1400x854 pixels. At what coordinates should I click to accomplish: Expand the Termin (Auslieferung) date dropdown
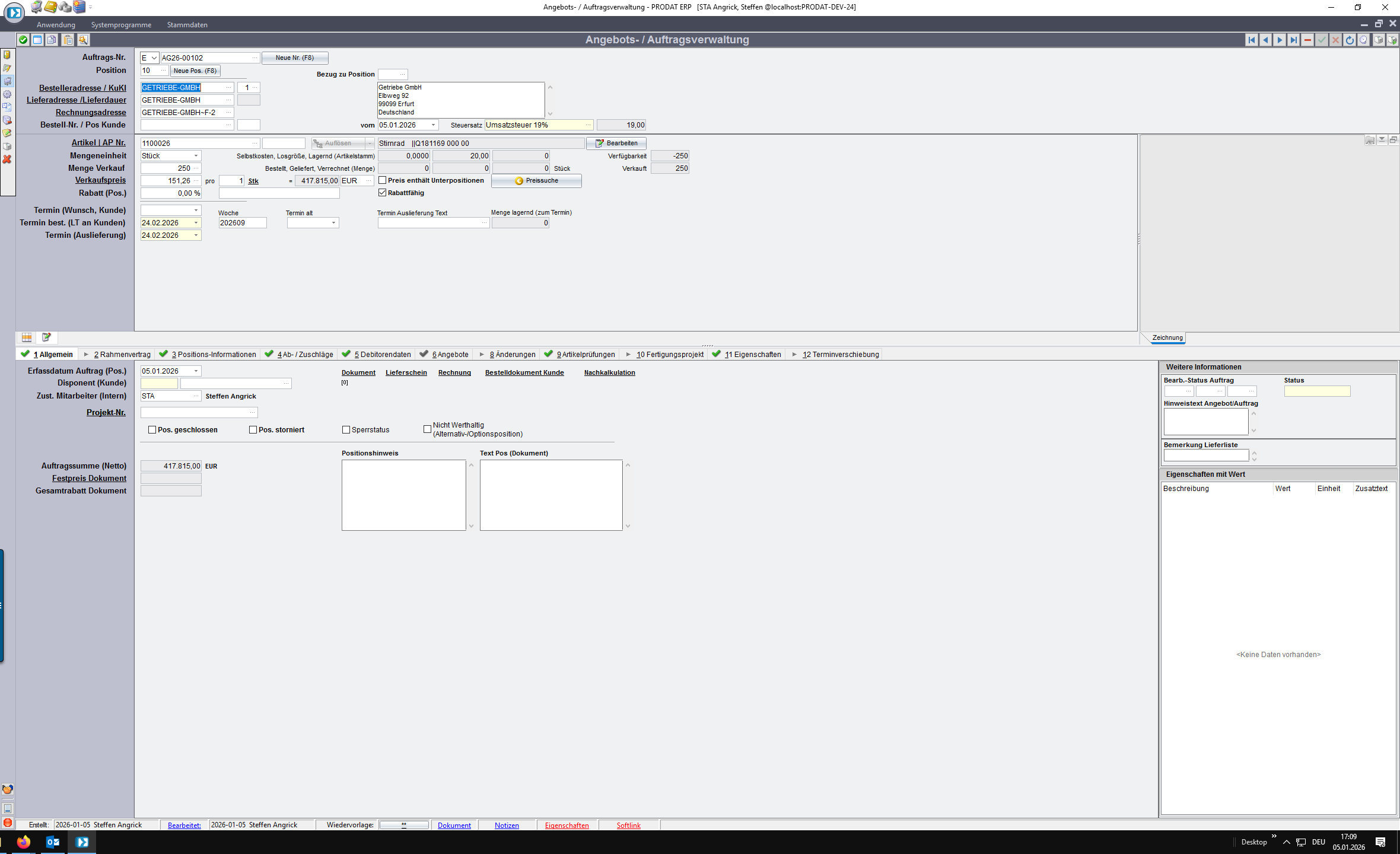(196, 235)
